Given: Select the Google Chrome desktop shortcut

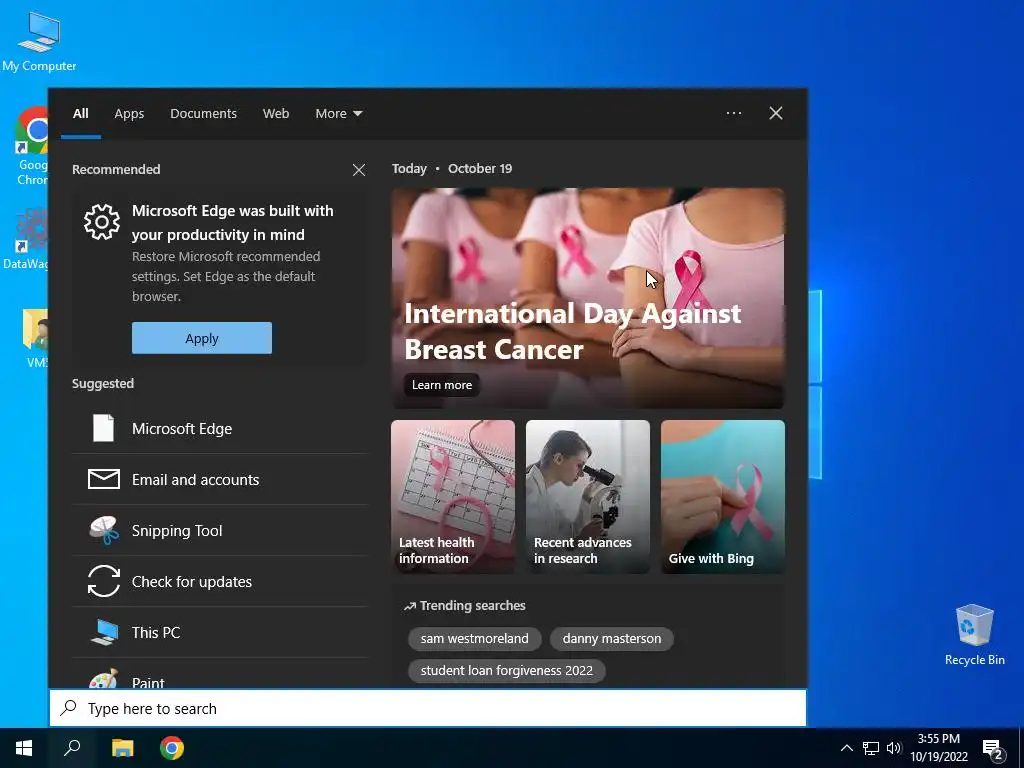Looking at the screenshot, I should click(31, 146).
